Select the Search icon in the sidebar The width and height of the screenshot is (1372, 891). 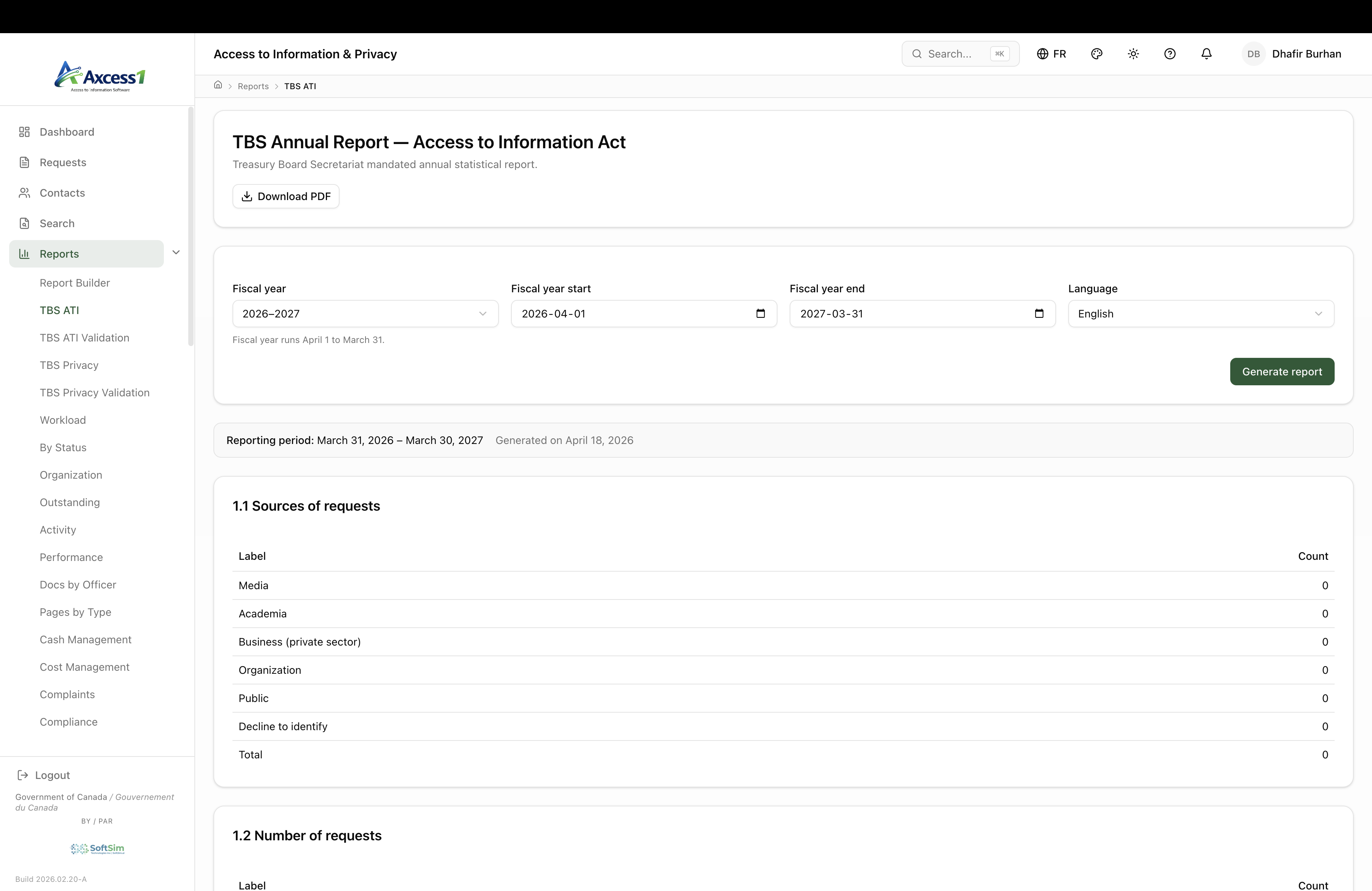[x=24, y=223]
